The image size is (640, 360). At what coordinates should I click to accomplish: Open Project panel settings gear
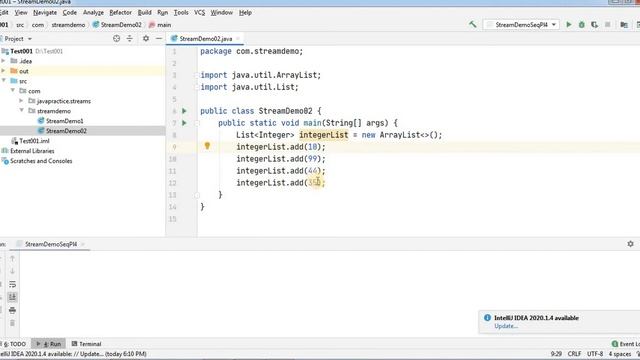tap(146, 38)
